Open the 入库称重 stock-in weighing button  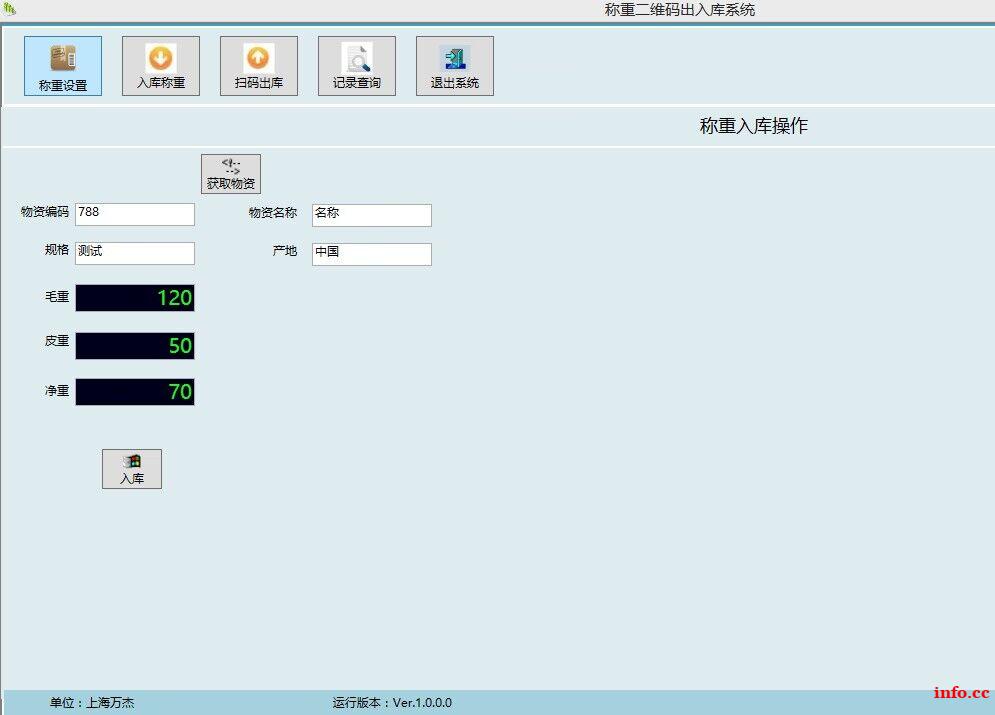click(x=161, y=66)
